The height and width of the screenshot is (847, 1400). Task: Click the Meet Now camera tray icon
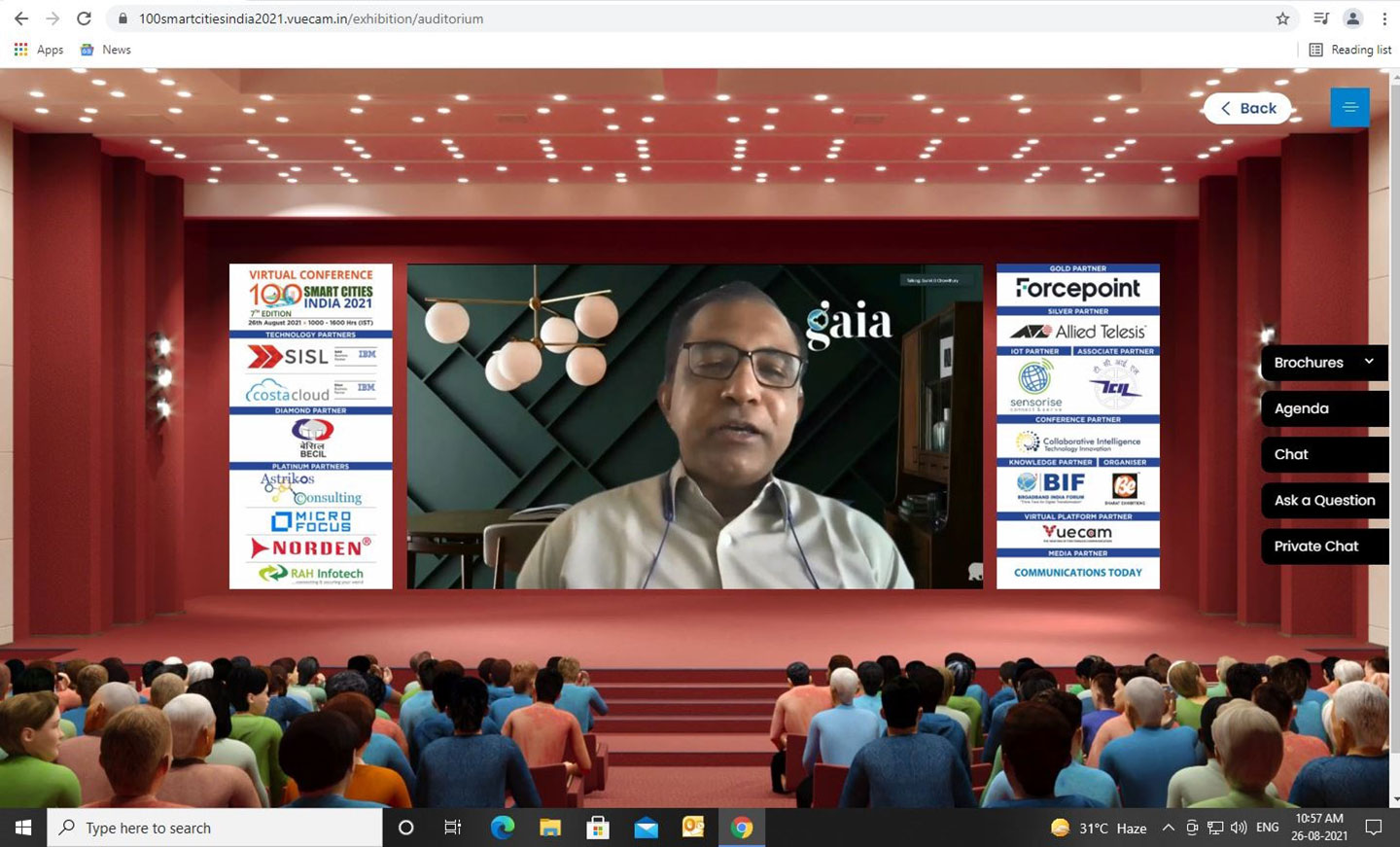coord(1192,828)
